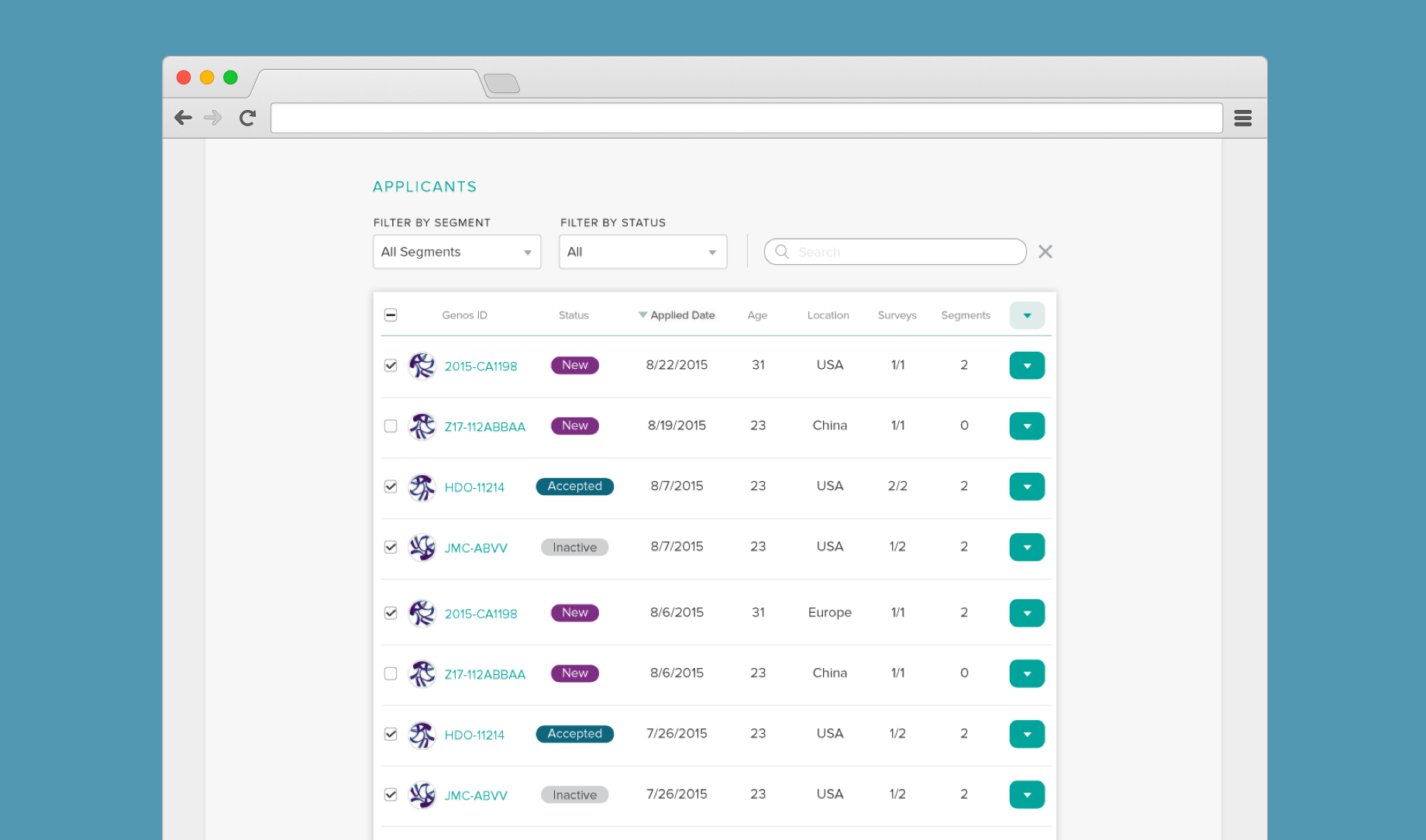This screenshot has height=840, width=1426.
Task: Open actions dropdown for Europe row
Action: coord(1027,613)
